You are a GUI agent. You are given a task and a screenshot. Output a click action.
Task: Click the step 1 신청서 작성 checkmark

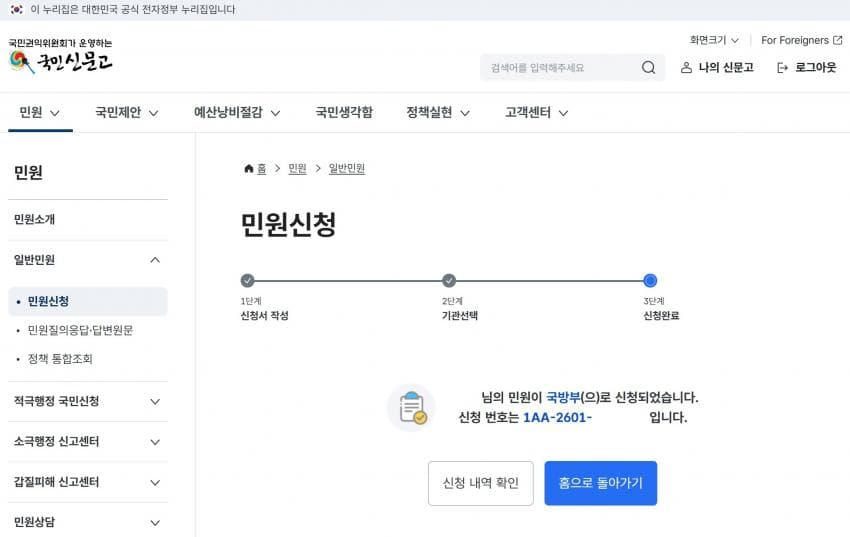[248, 281]
